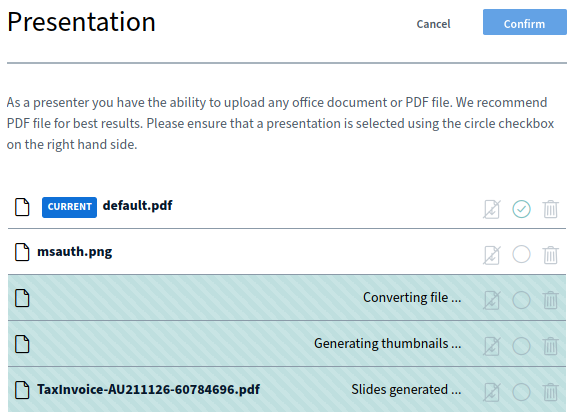Image resolution: width=574 pixels, height=417 pixels.
Task: Click the Cancel button
Action: click(433, 24)
